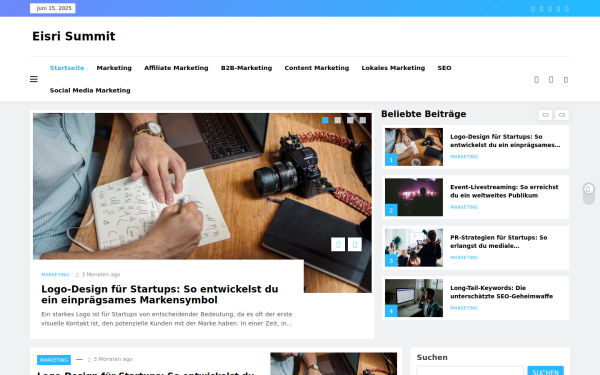Open popular post PR-Strategien für Startups
The width and height of the screenshot is (600, 375).
tap(499, 241)
